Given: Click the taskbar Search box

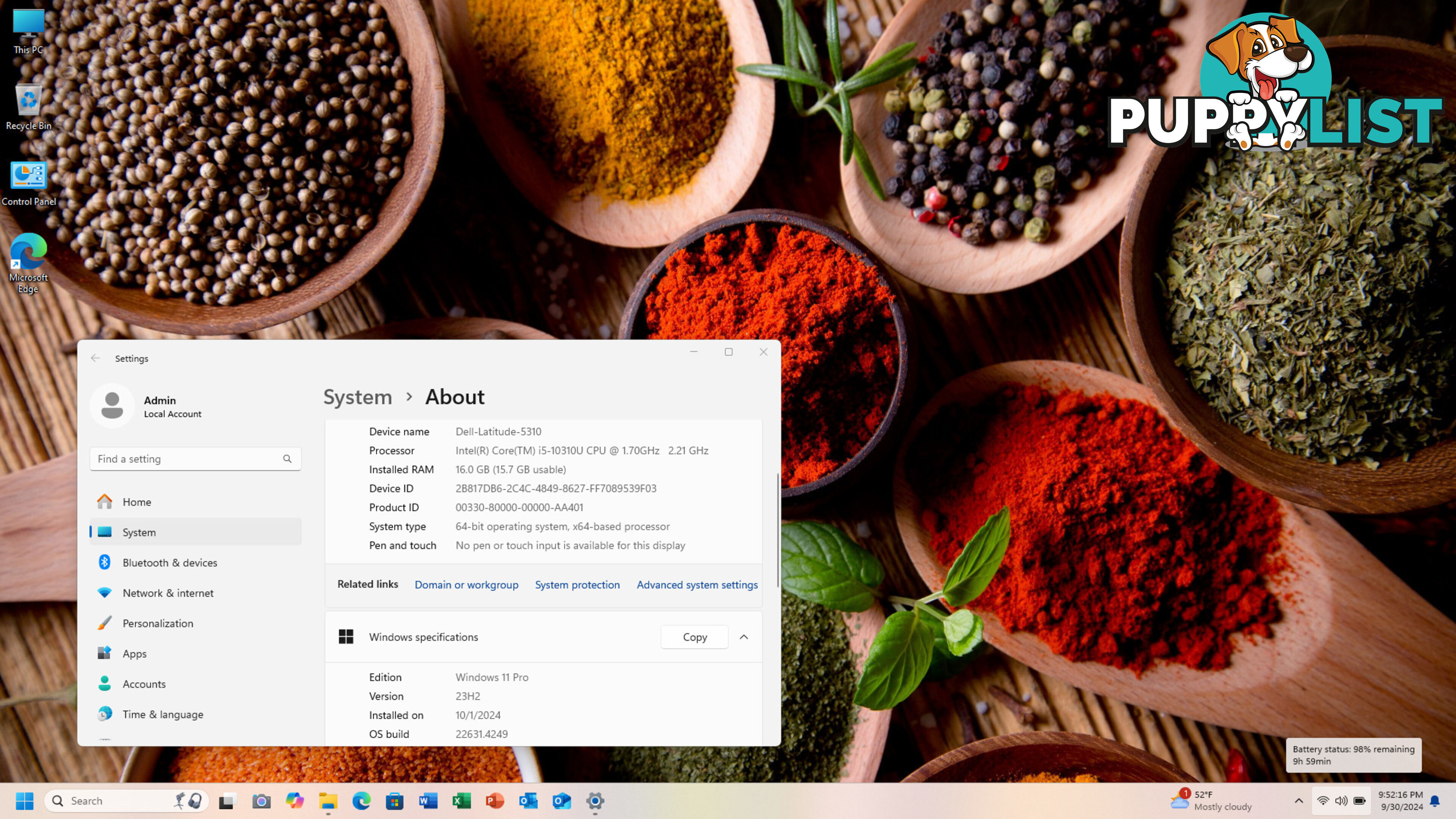Looking at the screenshot, I should (x=127, y=800).
